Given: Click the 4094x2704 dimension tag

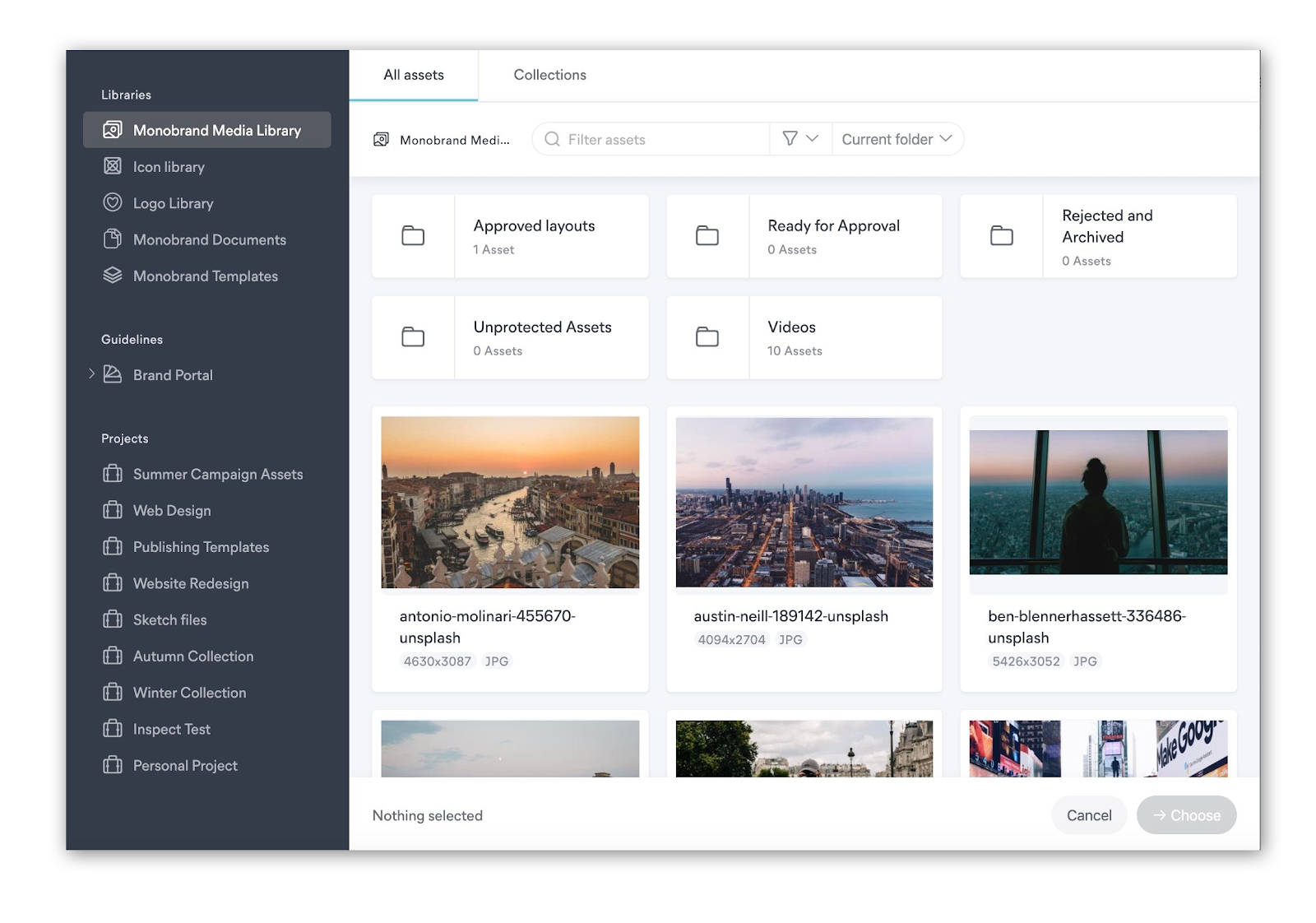Looking at the screenshot, I should click(732, 639).
